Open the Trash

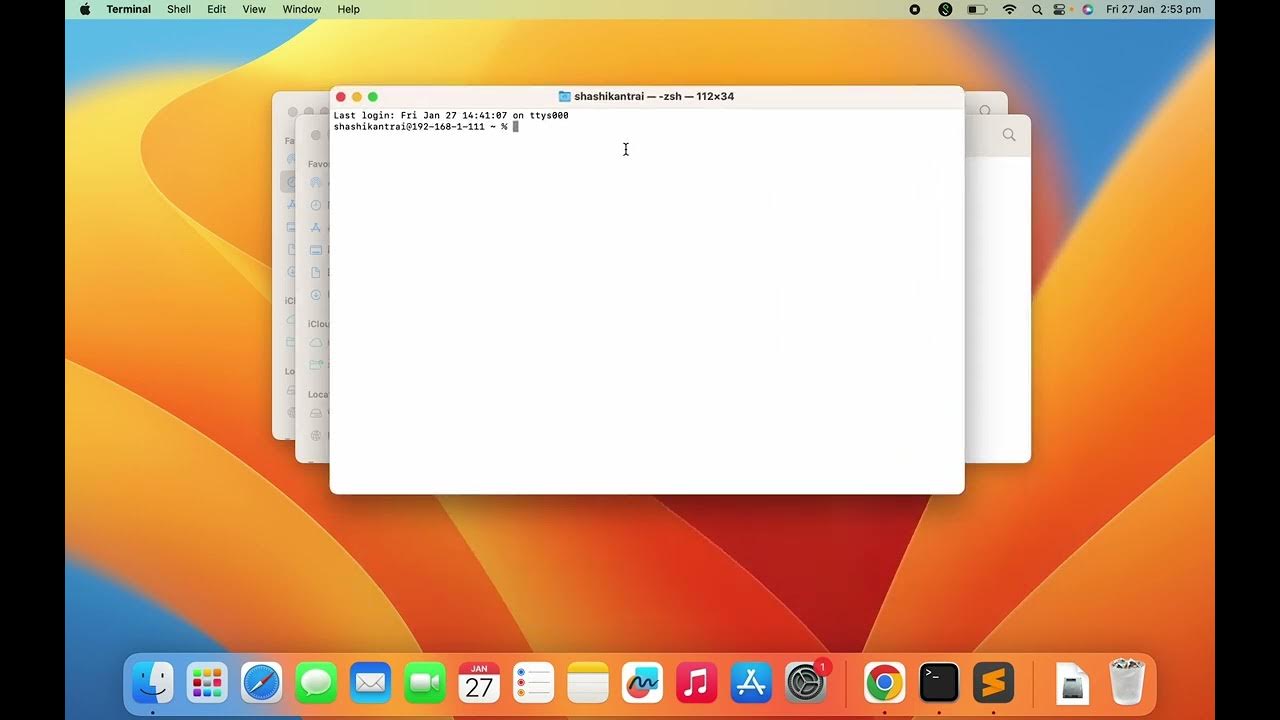pos(1127,682)
